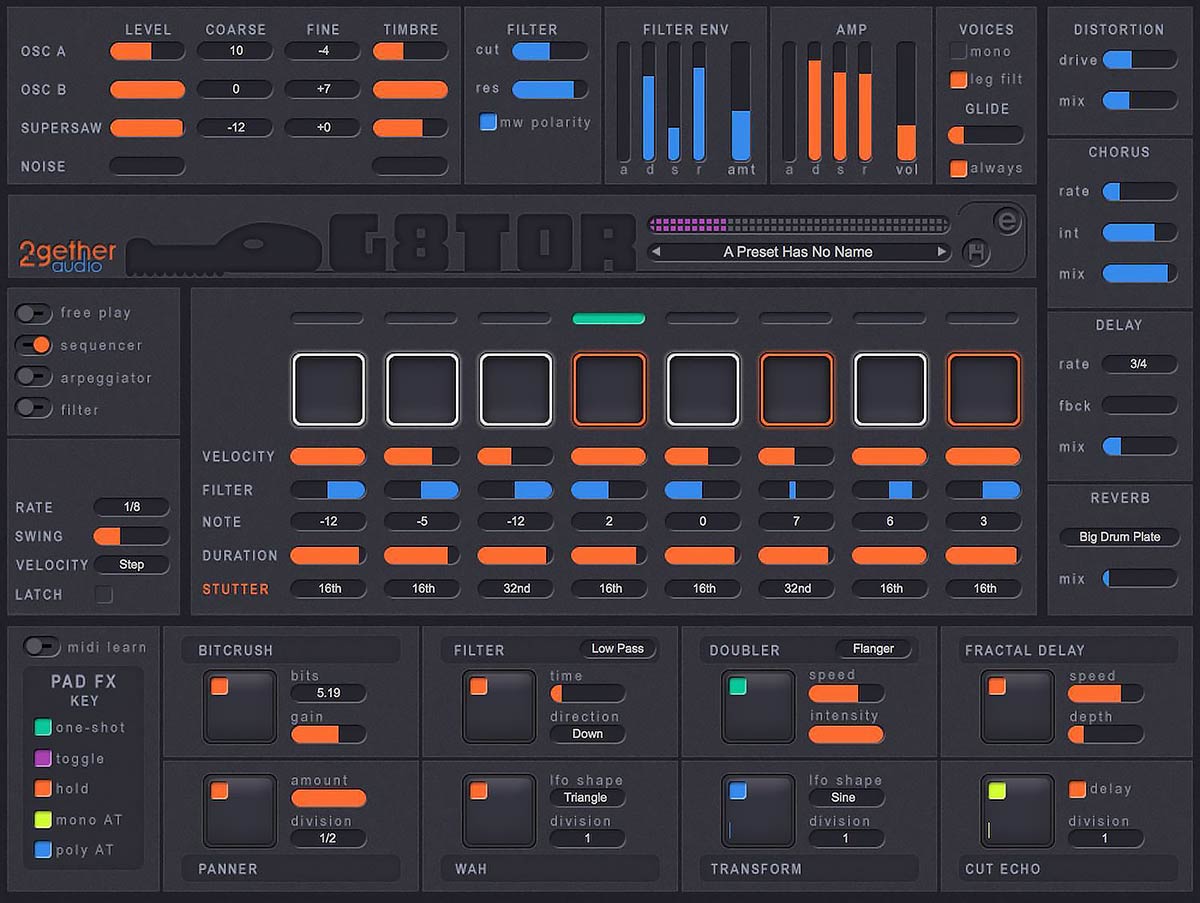Enable free play mode
This screenshot has height=903, width=1200.
click(x=33, y=312)
